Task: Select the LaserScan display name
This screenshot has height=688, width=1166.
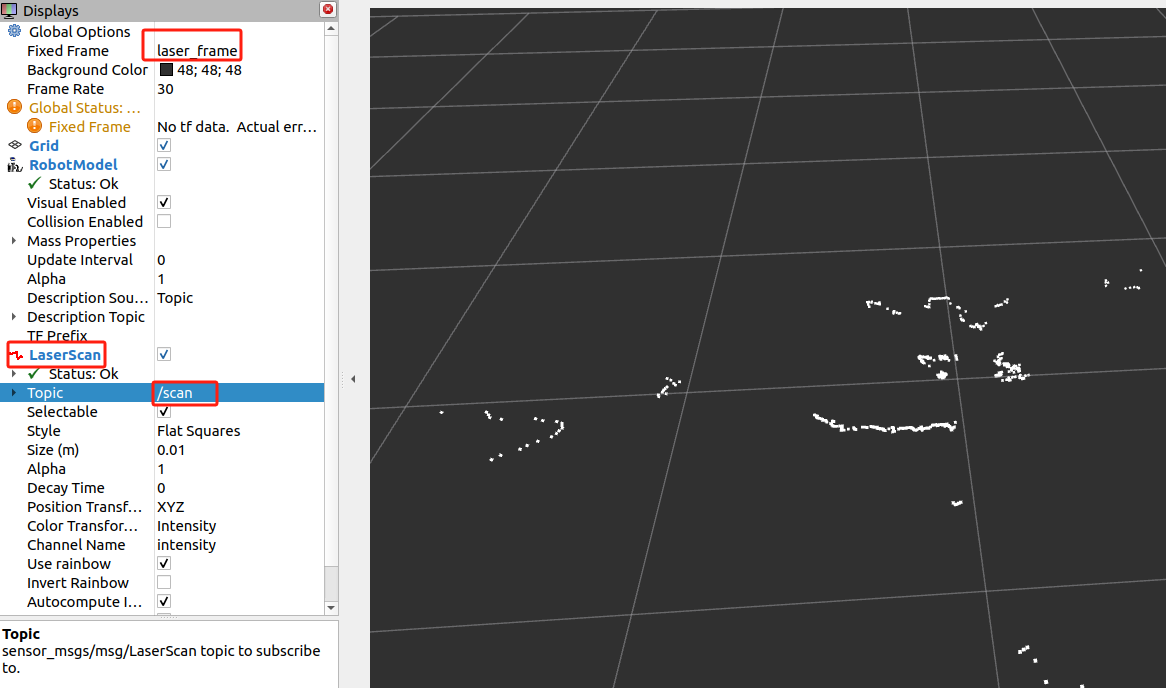Action: pos(65,355)
